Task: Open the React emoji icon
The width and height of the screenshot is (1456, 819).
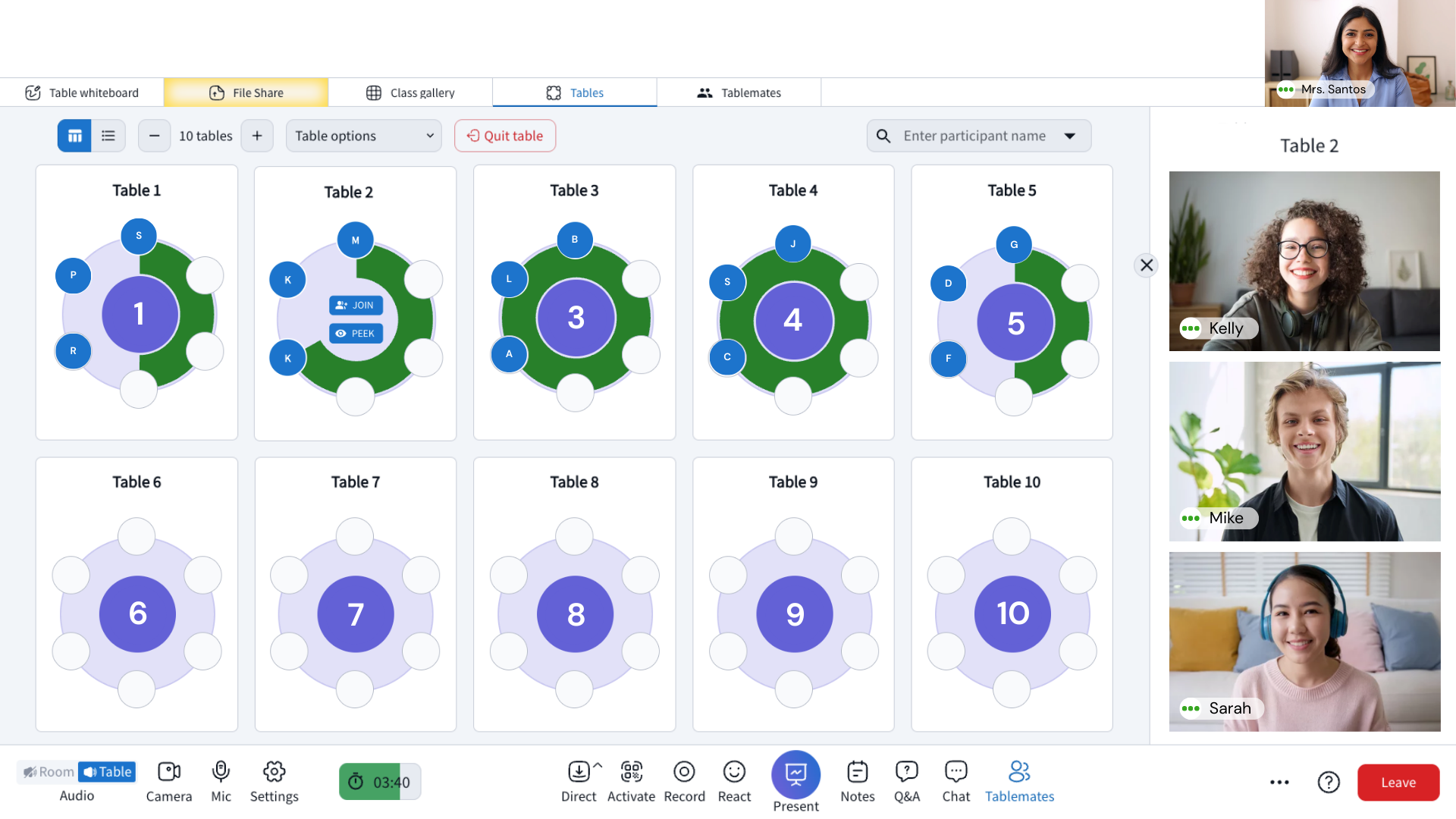Action: click(x=734, y=772)
